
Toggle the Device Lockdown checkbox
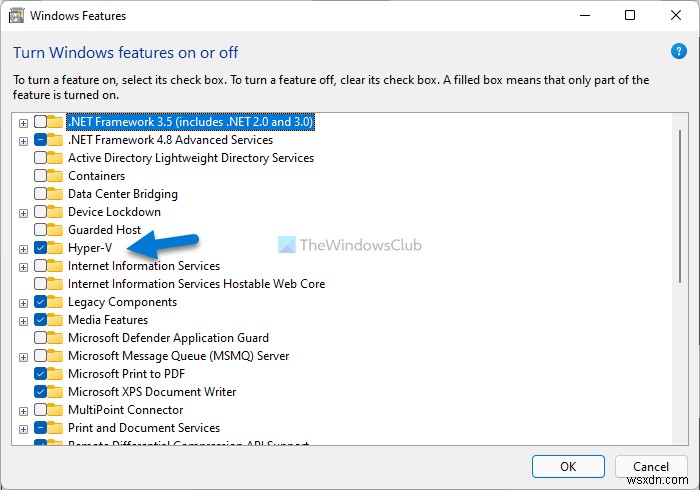pos(40,212)
